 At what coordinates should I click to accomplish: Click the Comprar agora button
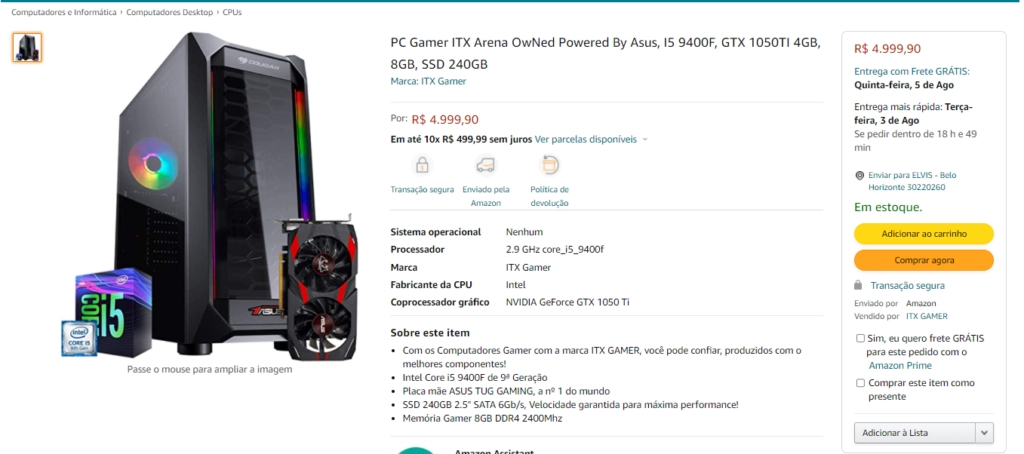point(924,260)
